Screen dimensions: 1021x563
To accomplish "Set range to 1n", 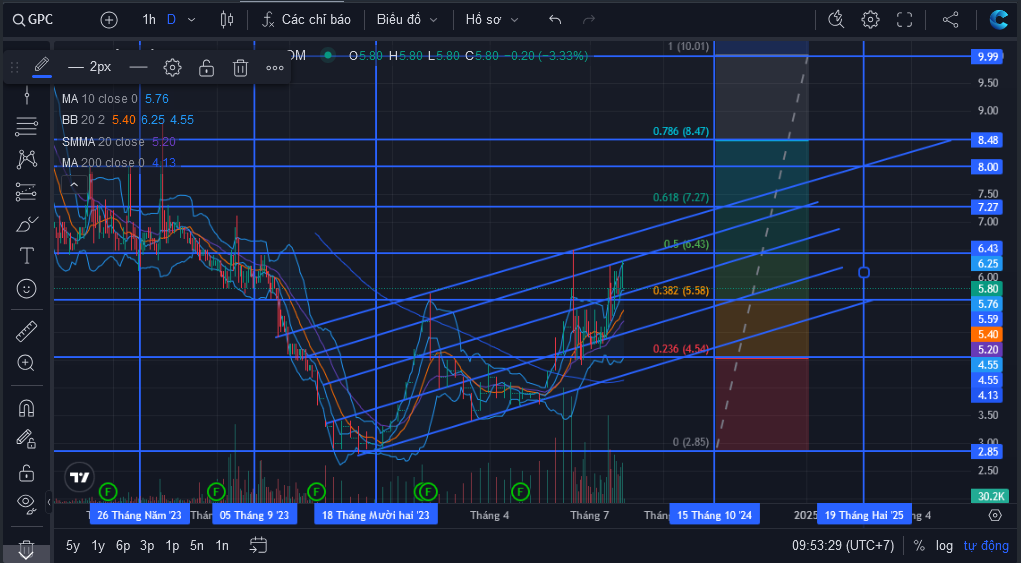I will 222,545.
